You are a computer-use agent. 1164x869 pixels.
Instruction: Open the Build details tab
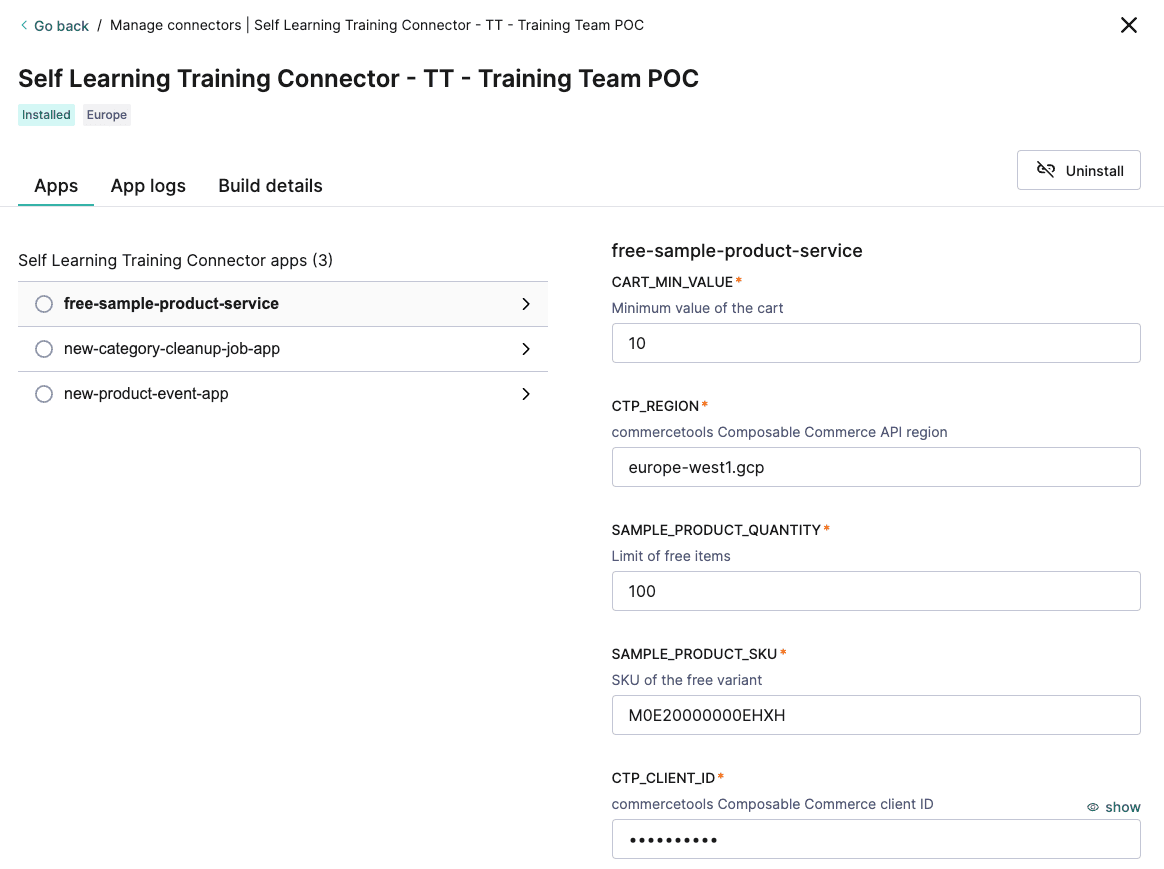tap(270, 185)
